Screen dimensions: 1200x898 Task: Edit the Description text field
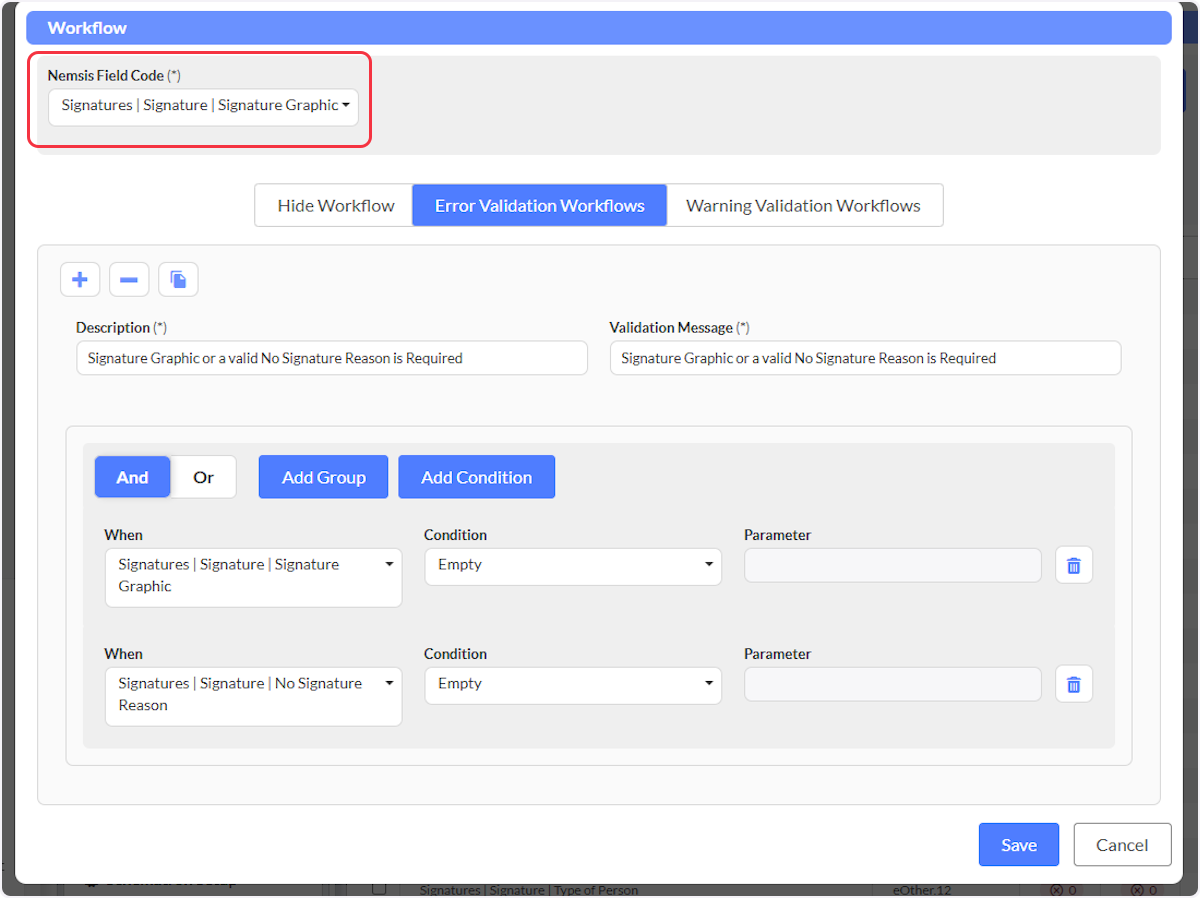point(332,358)
